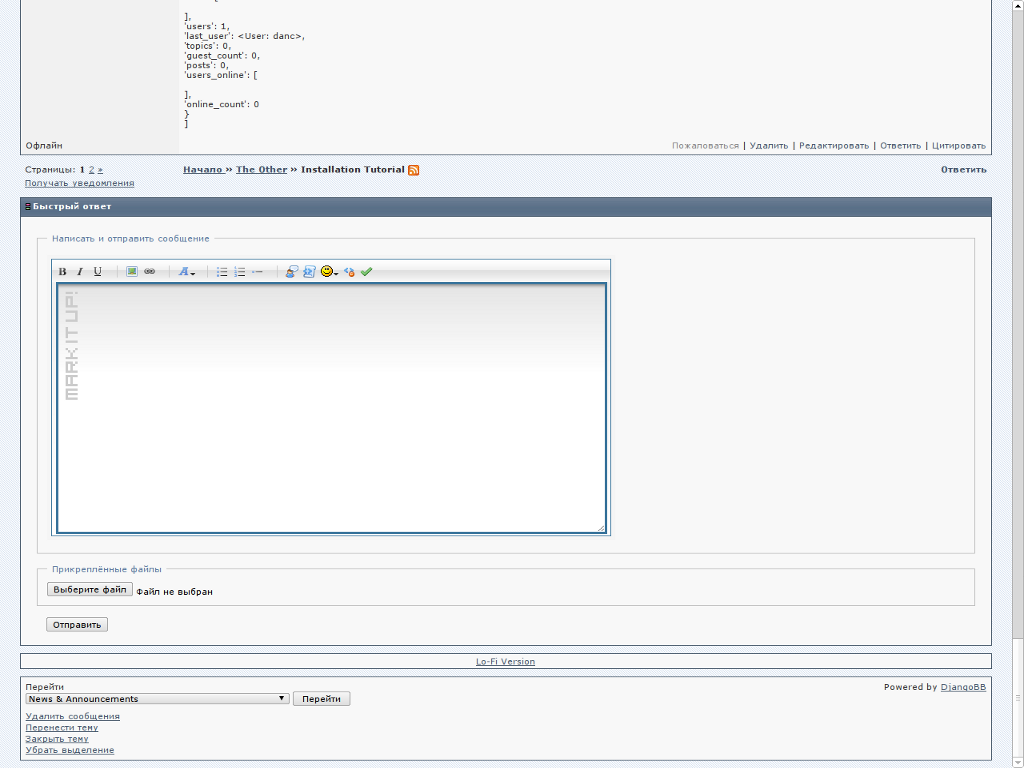The width and height of the screenshot is (1024, 768).
Task: Toggle bold formatting in the editor
Action: click(62, 272)
